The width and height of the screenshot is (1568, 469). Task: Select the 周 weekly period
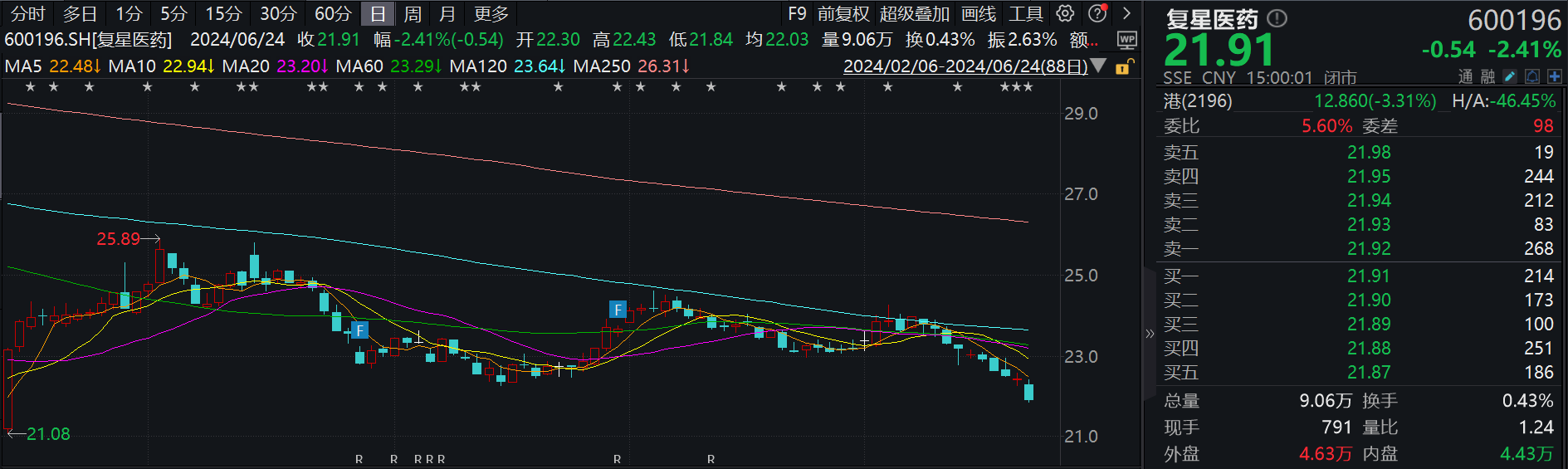point(413,13)
